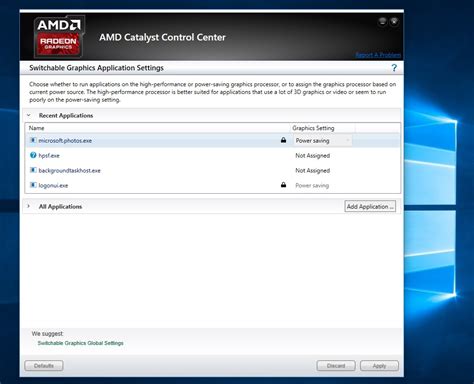This screenshot has width=474, height=384.
Task: Expand the All Applications section
Action: [29, 206]
